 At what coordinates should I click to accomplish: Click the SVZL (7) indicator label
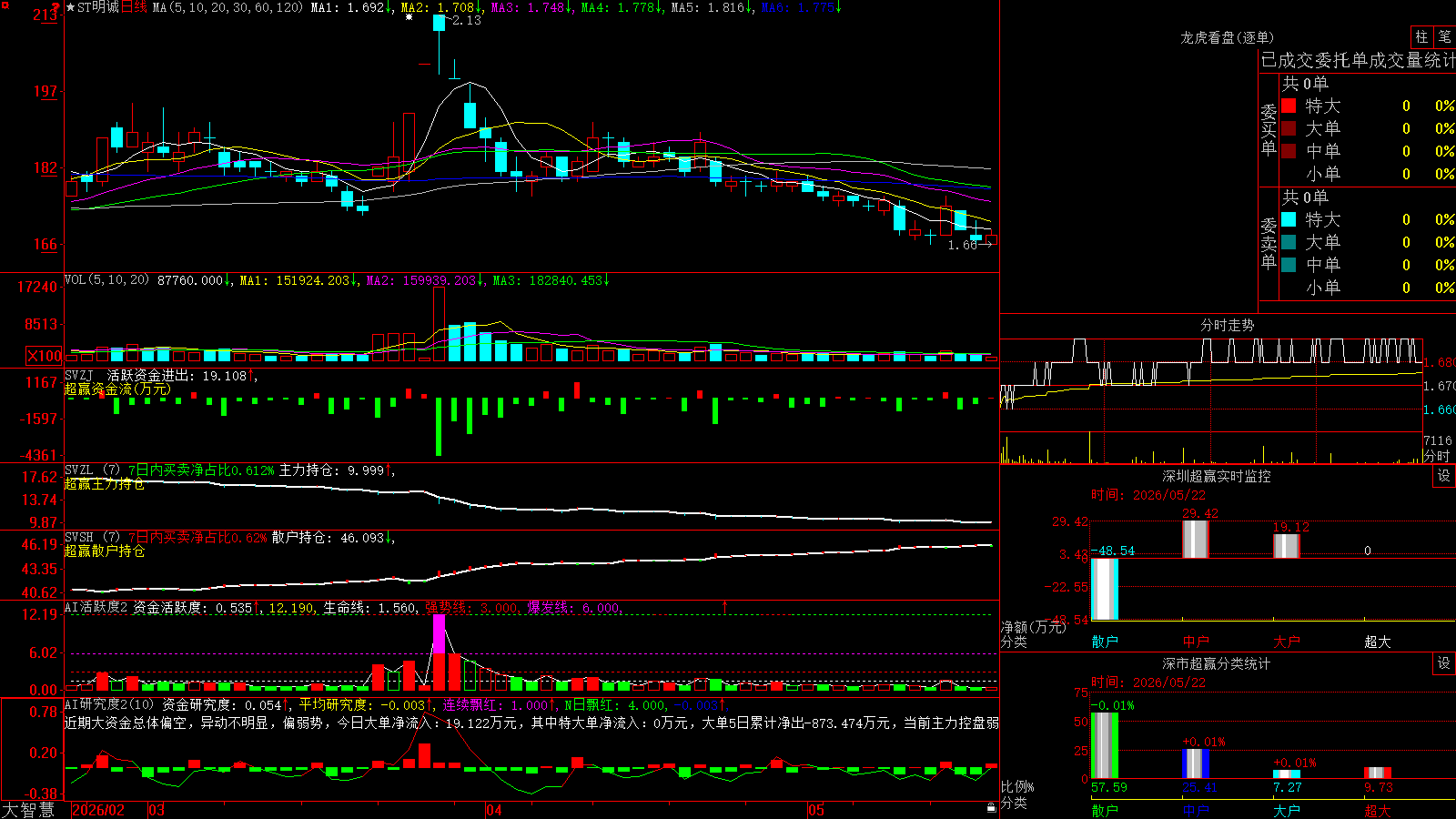pos(92,470)
